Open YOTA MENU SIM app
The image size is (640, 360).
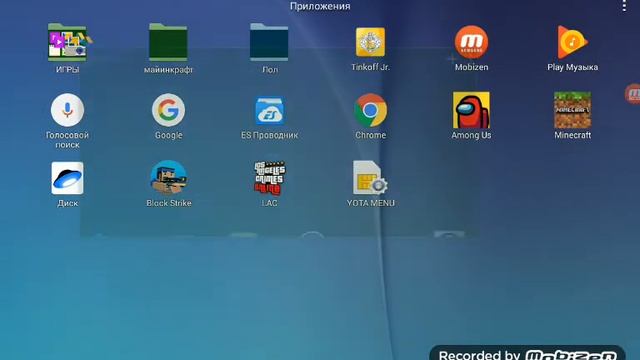pos(370,178)
